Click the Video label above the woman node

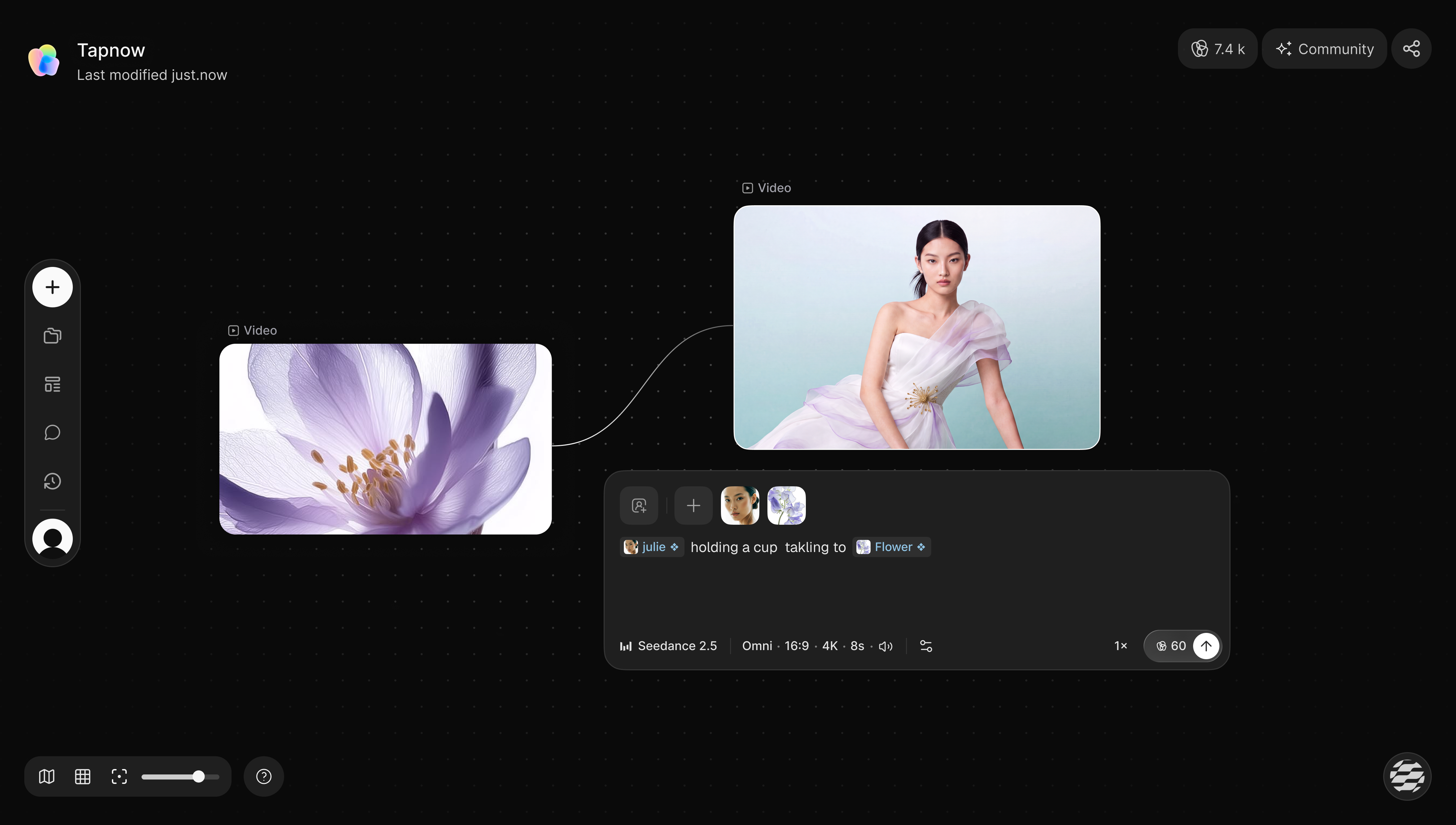766,188
